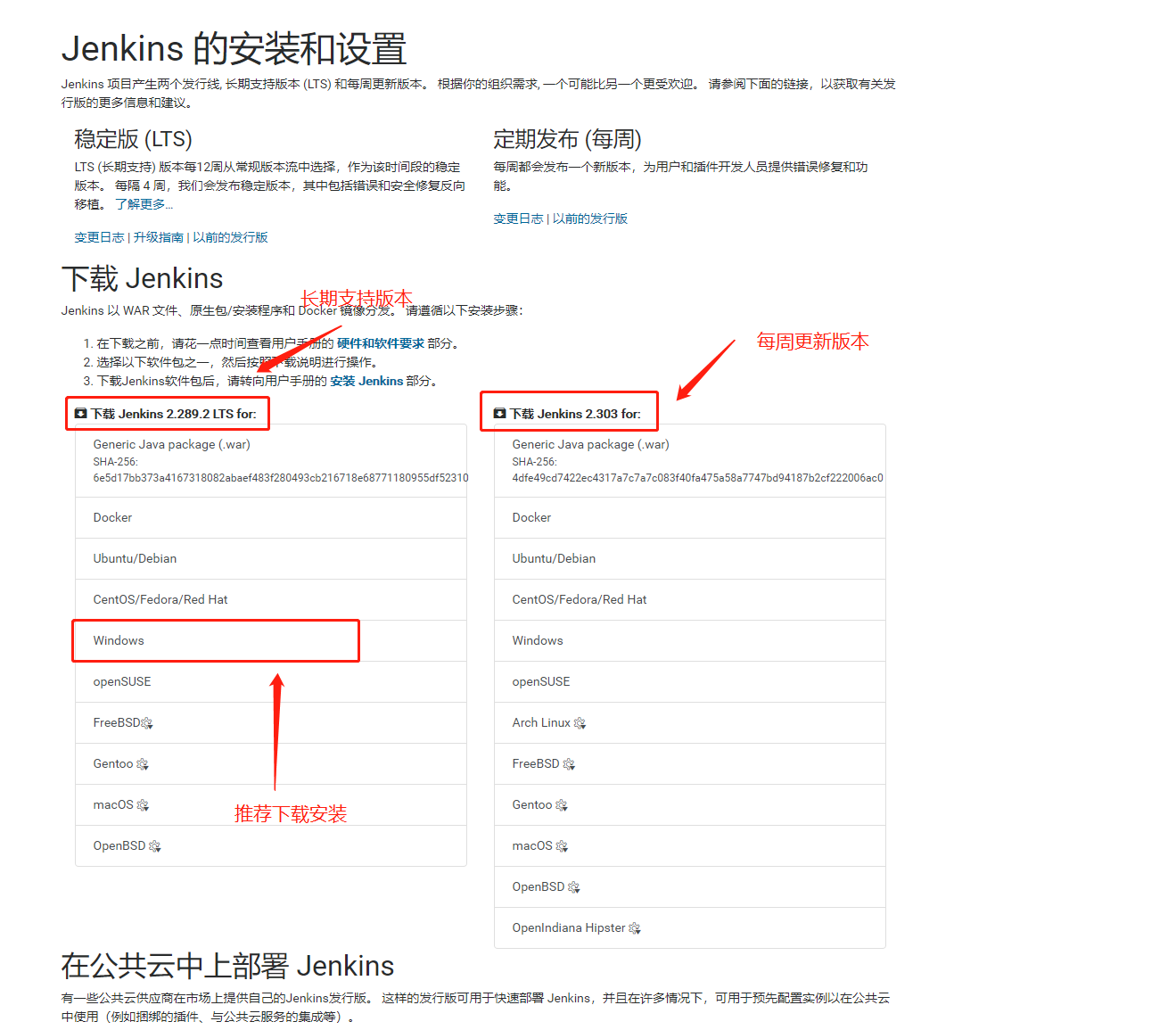Choose Windows in the 2.289.2 LTS list
Image resolution: width=1176 pixels, height=1030 pixels.
point(271,641)
